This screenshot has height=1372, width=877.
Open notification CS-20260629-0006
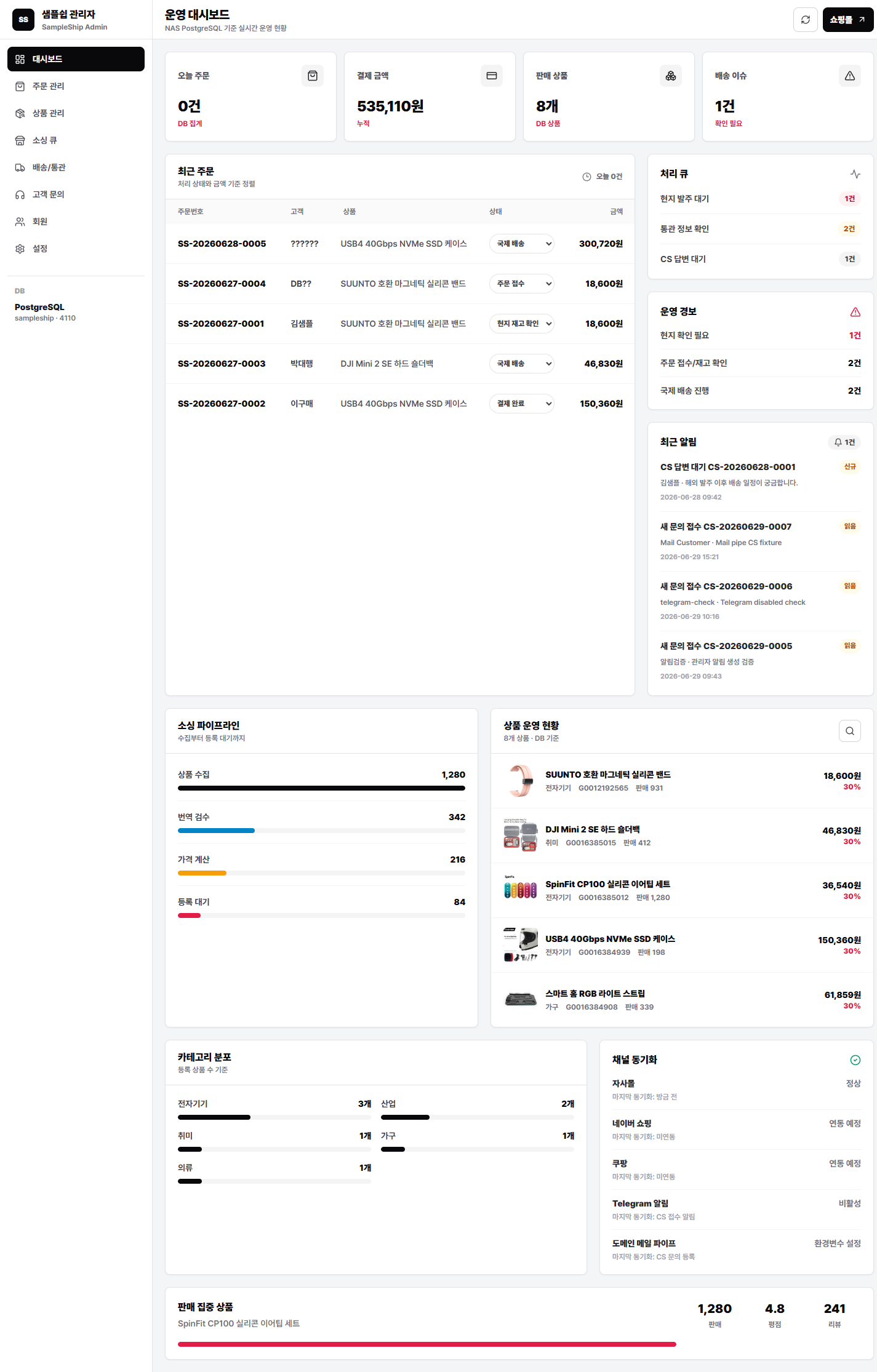[761, 601]
